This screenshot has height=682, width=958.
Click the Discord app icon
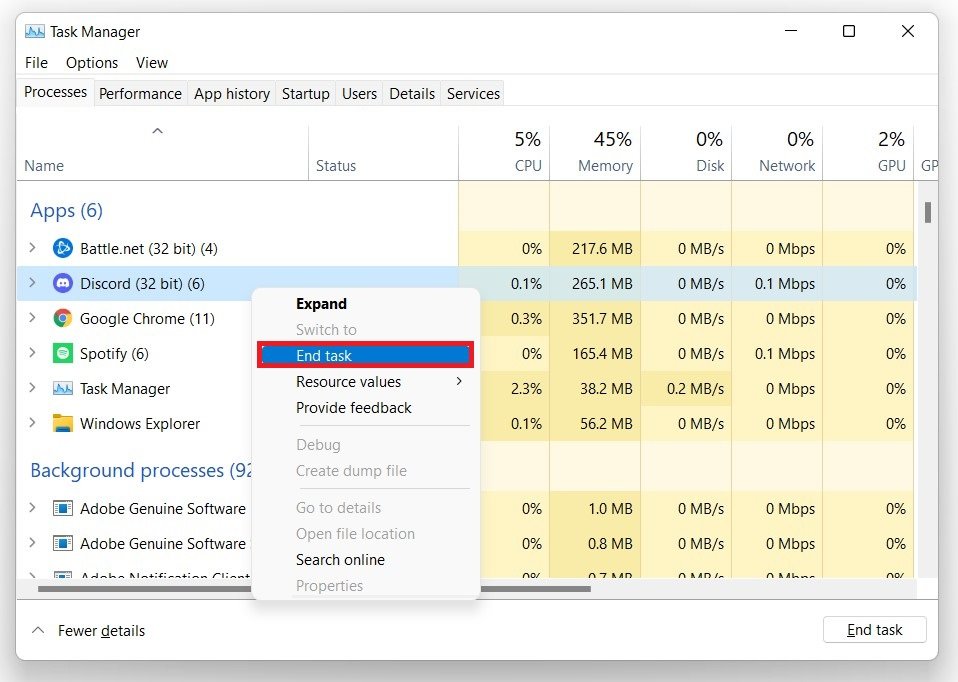[x=62, y=284]
